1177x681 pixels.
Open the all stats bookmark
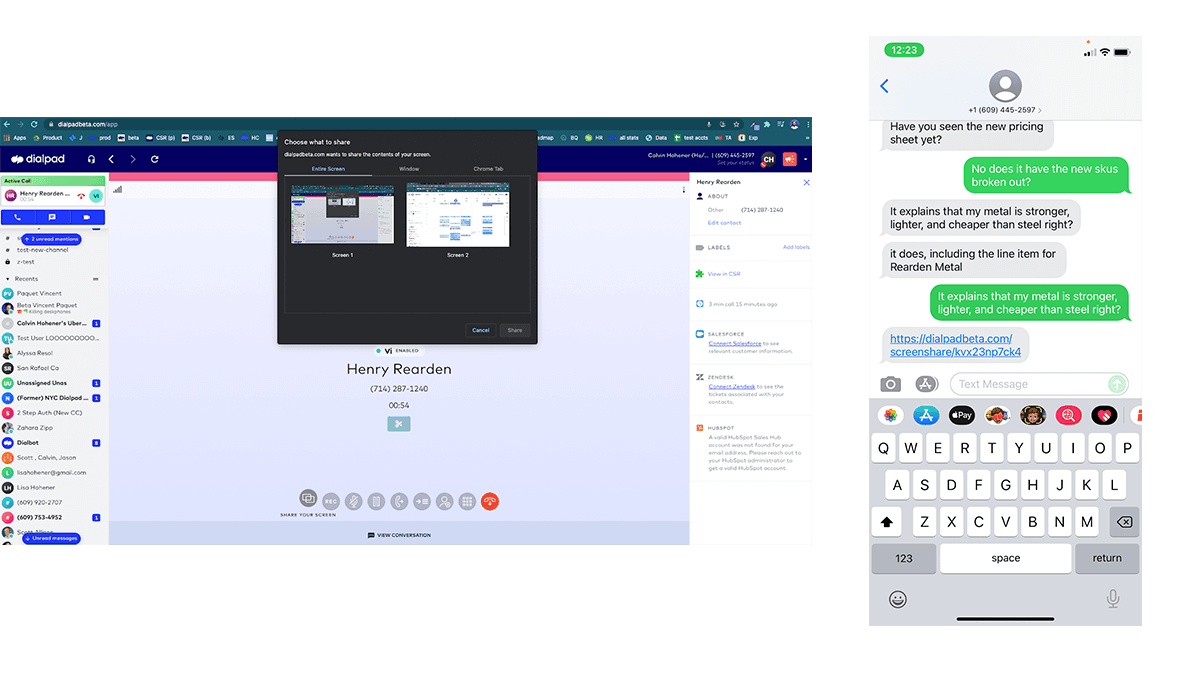[625, 138]
